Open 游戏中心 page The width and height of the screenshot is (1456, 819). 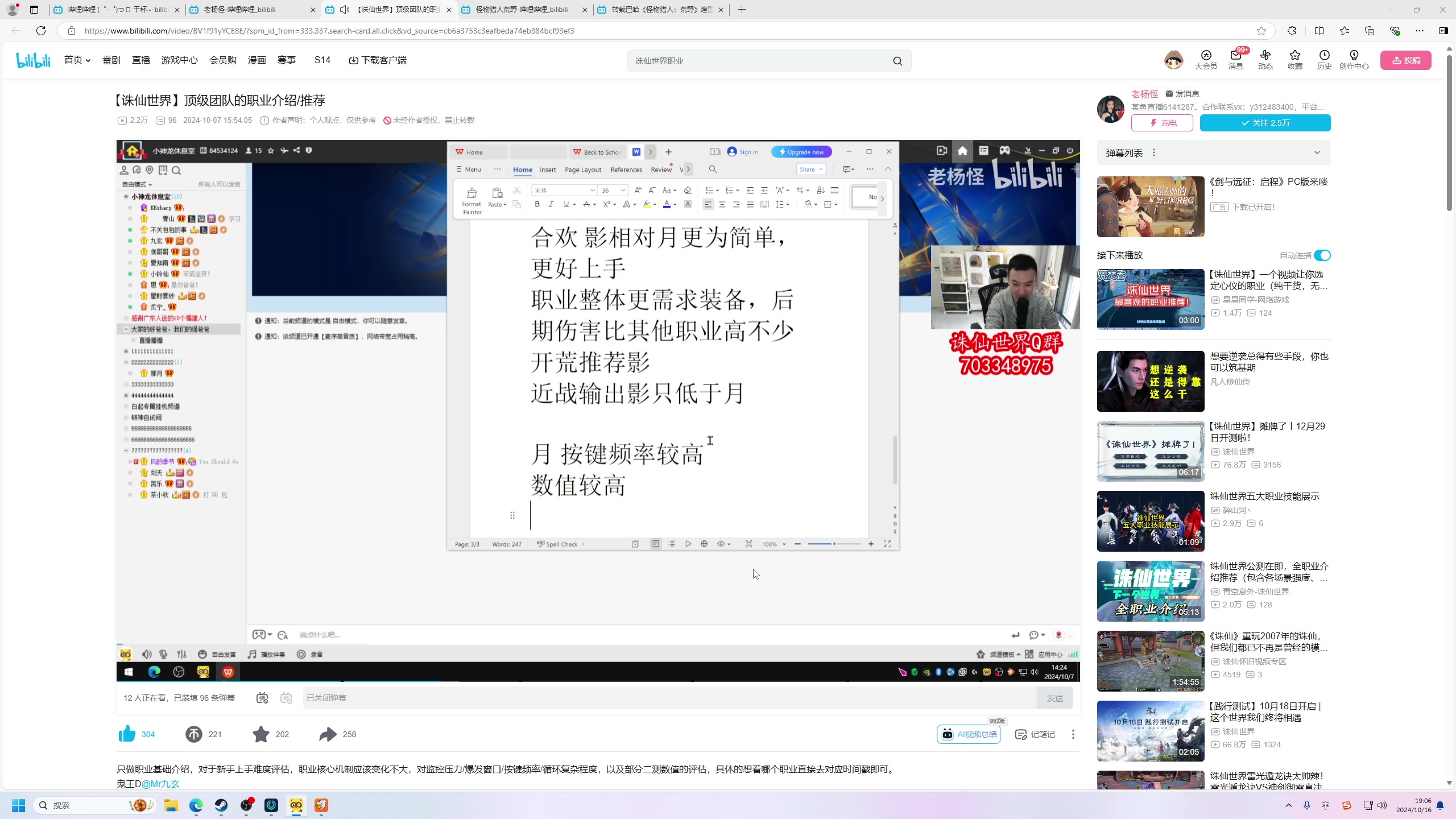click(x=180, y=60)
